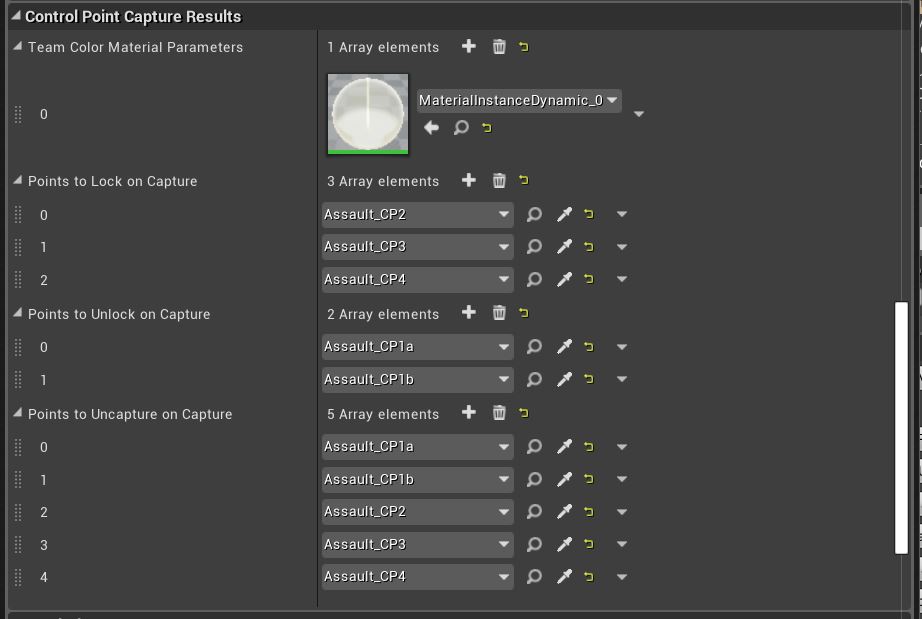Reset Points to Unlock on Capture array
The image size is (922, 619).
(x=523, y=313)
